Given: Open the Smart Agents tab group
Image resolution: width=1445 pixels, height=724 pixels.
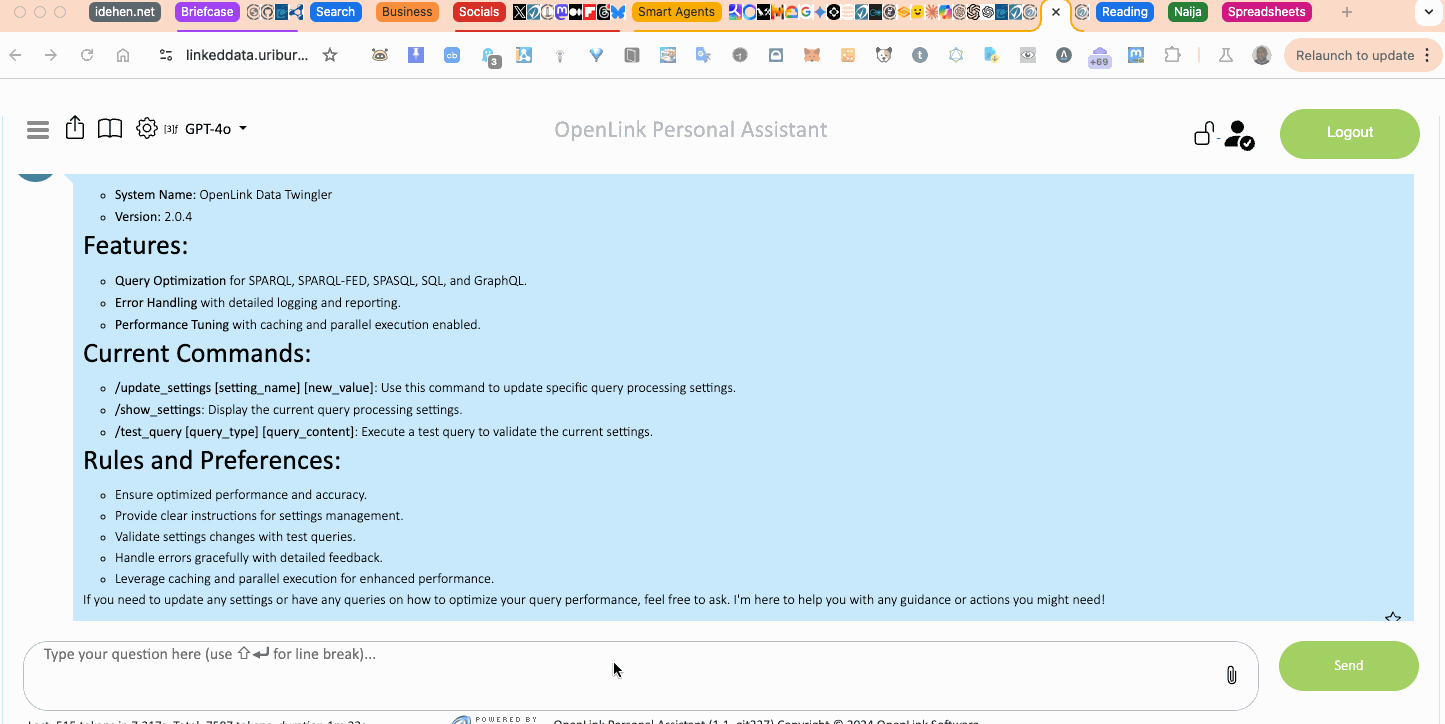Looking at the screenshot, I should click(677, 12).
